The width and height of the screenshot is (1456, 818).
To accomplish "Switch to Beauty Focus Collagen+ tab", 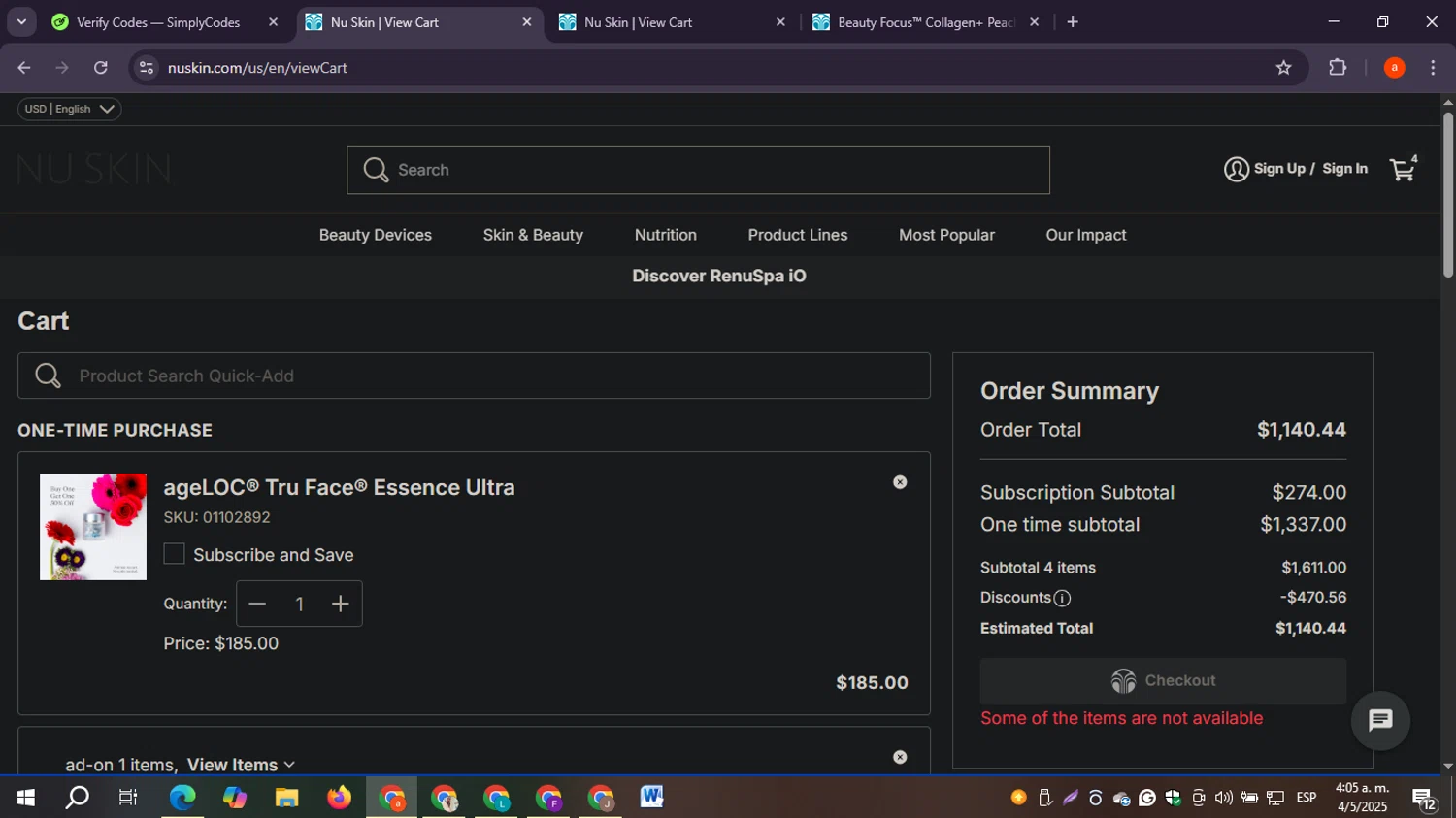I will (x=927, y=22).
